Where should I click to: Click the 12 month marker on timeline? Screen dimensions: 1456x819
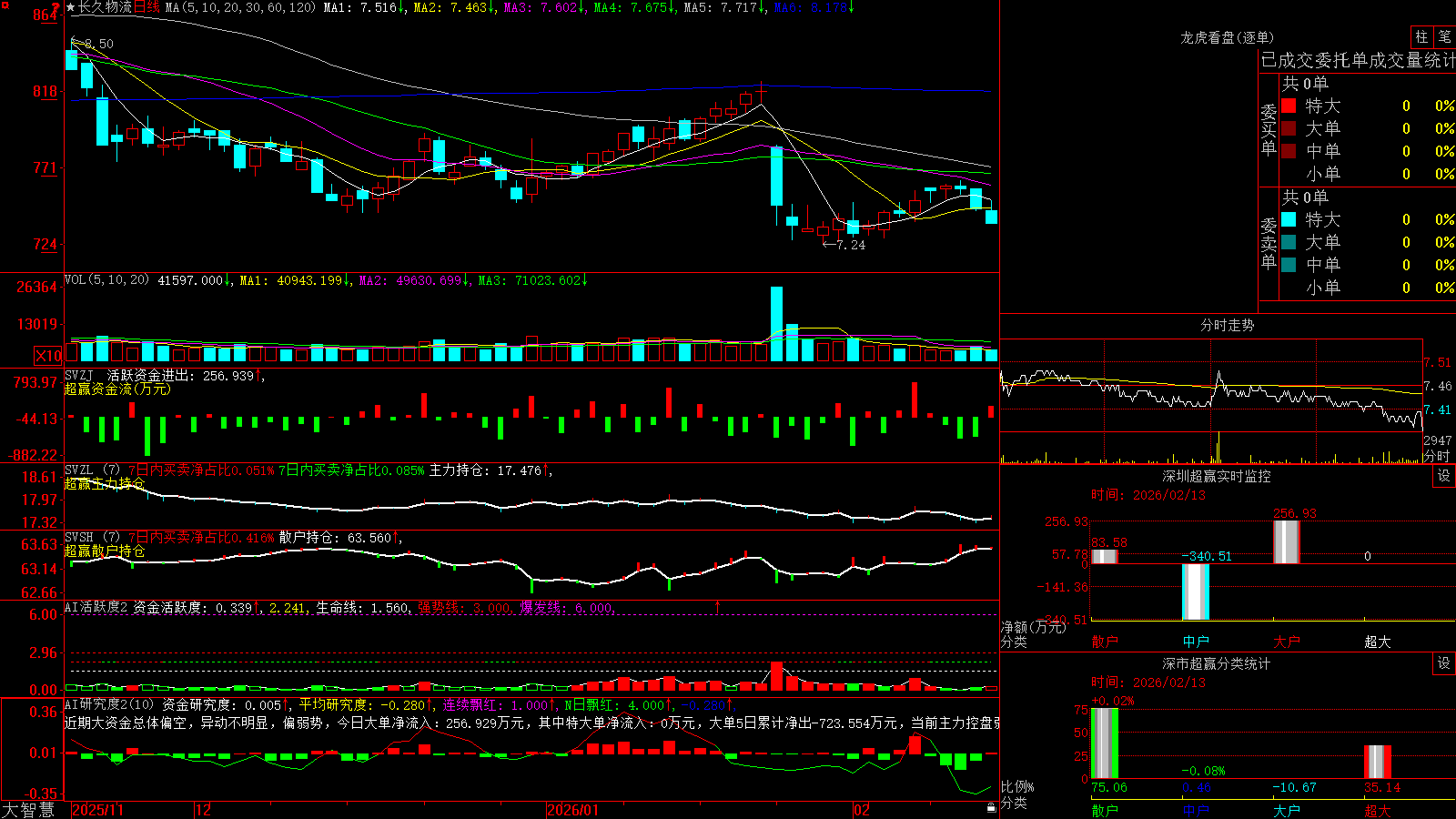[x=204, y=810]
